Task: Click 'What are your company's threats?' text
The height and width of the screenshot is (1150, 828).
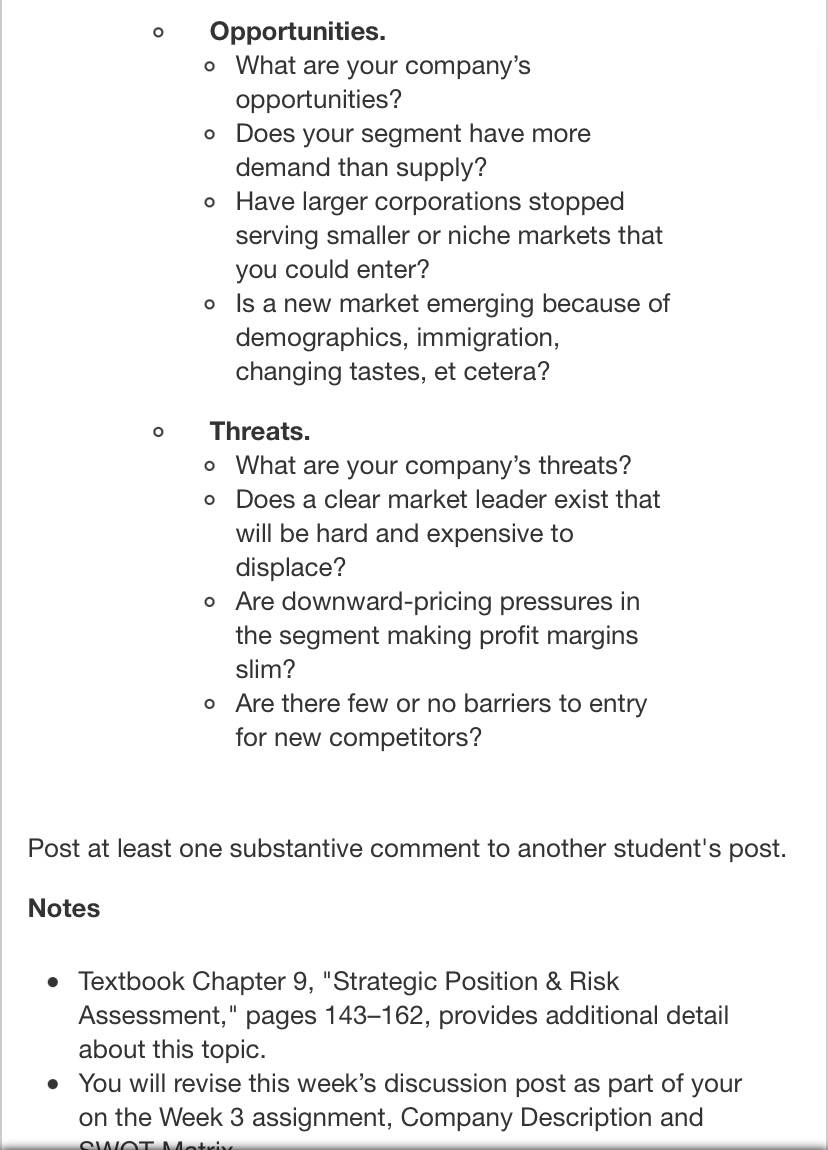Action: pyautogui.click(x=433, y=465)
